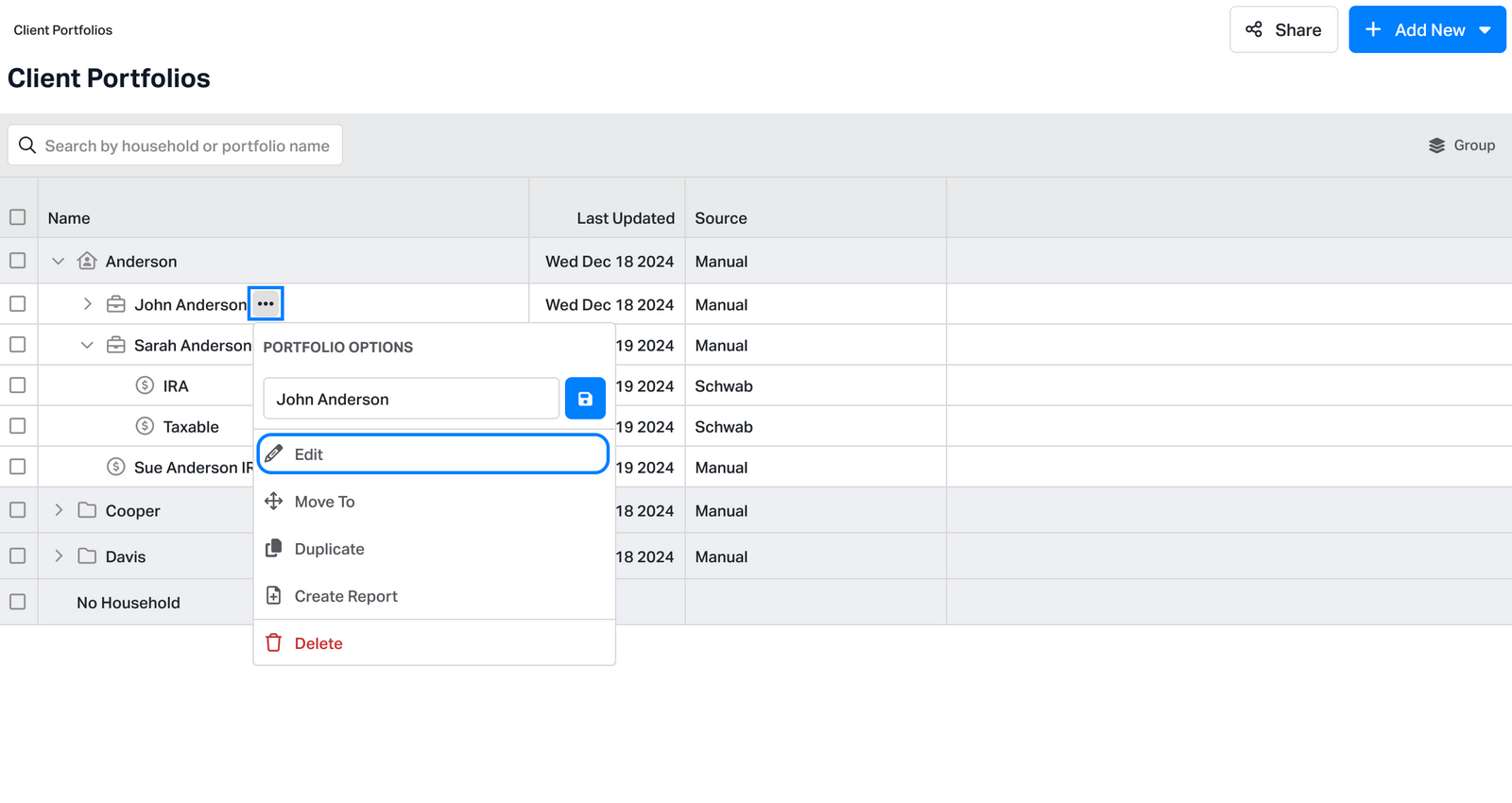Image resolution: width=1512 pixels, height=803 pixels.
Task: Click the dollar icon beside Sue Anderson
Action: 116,467
